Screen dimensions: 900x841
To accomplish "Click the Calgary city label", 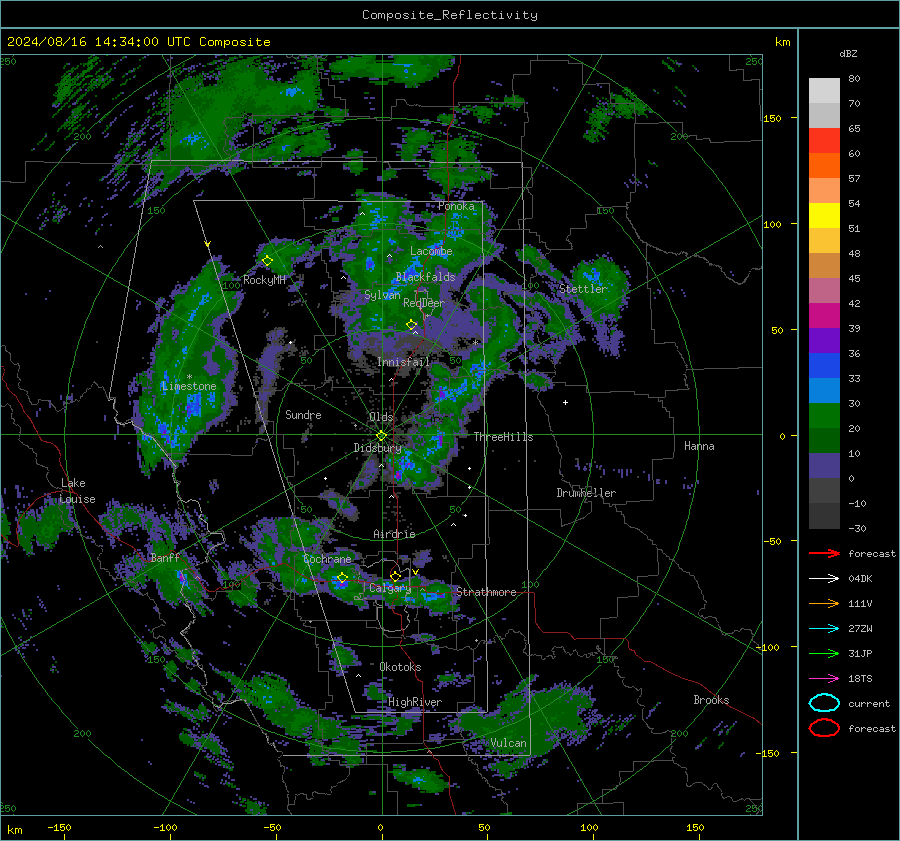I will click(390, 588).
